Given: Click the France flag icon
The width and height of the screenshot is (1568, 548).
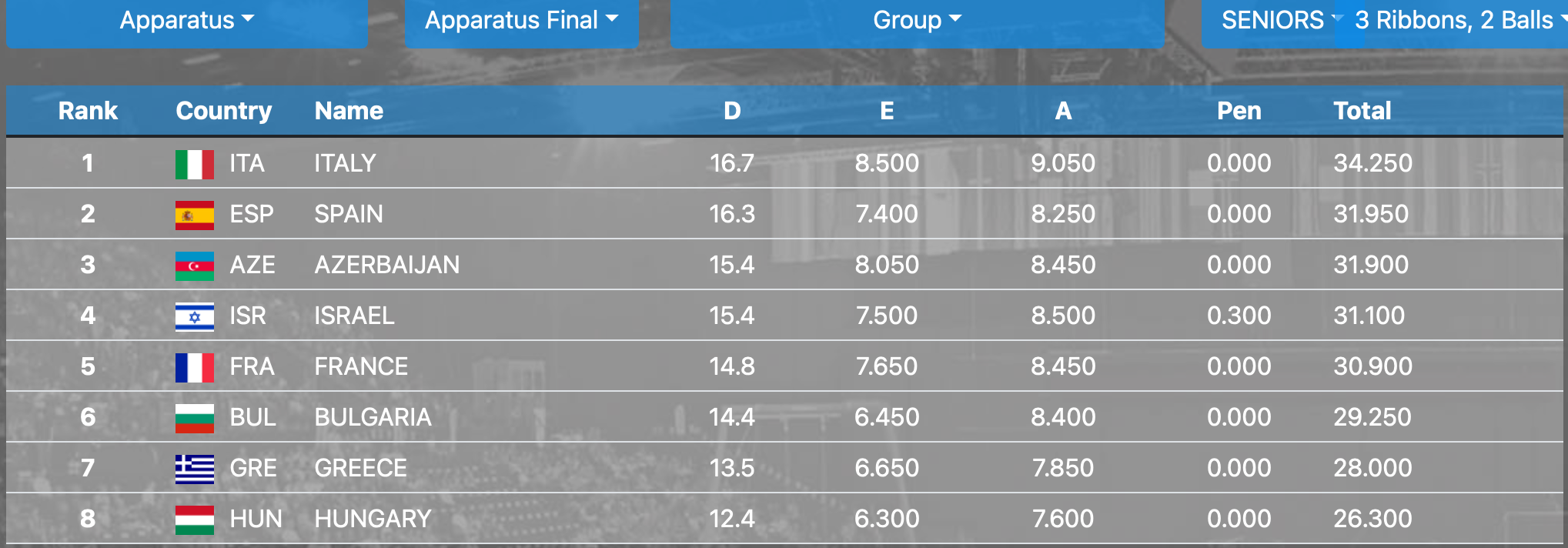Looking at the screenshot, I should 194,367.
